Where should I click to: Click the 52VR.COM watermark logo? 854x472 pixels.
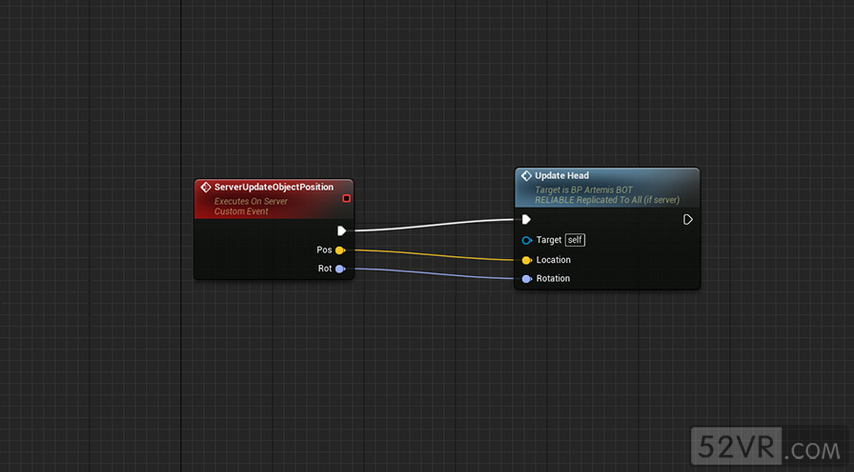click(769, 446)
